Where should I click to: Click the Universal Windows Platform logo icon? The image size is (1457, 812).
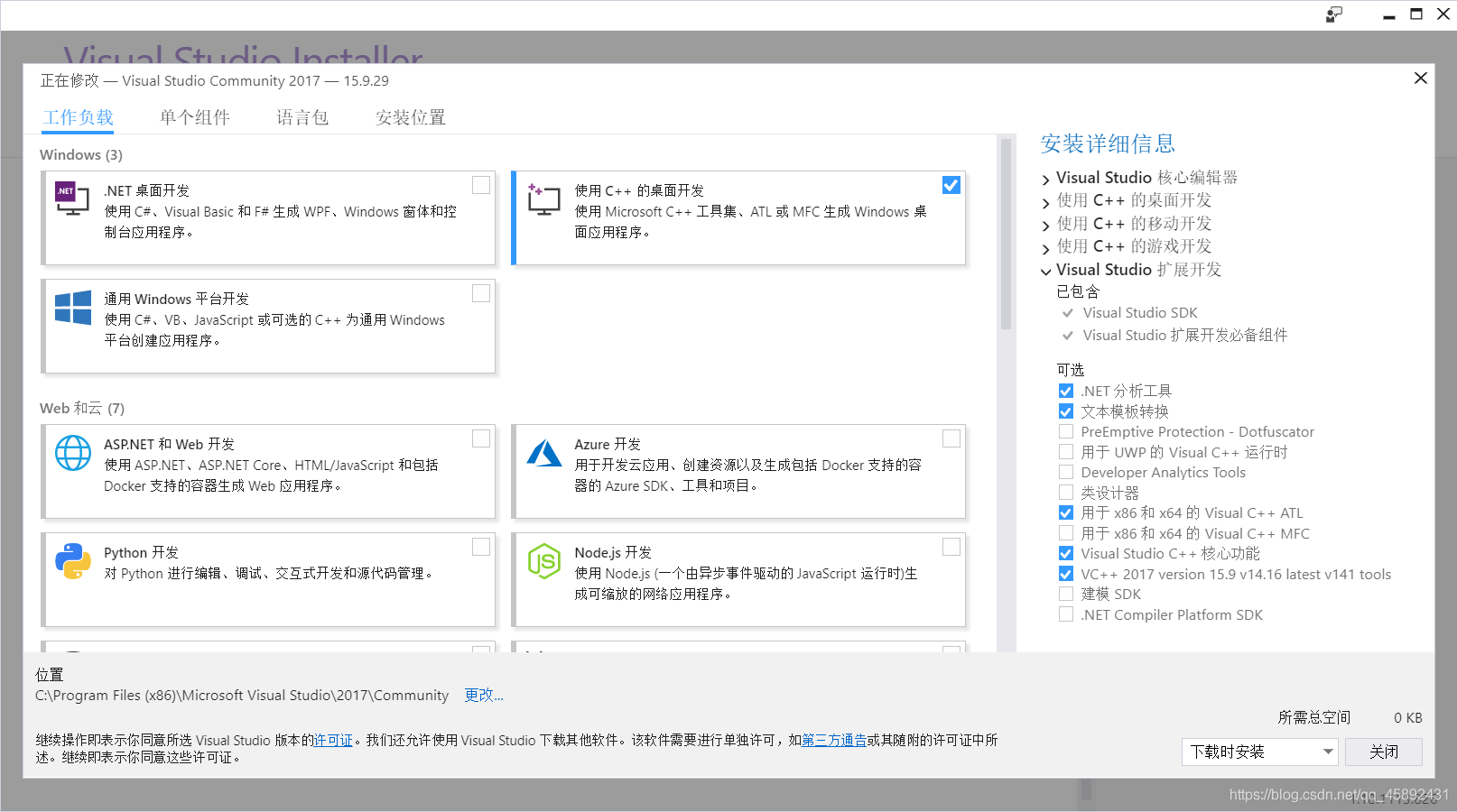(x=72, y=308)
